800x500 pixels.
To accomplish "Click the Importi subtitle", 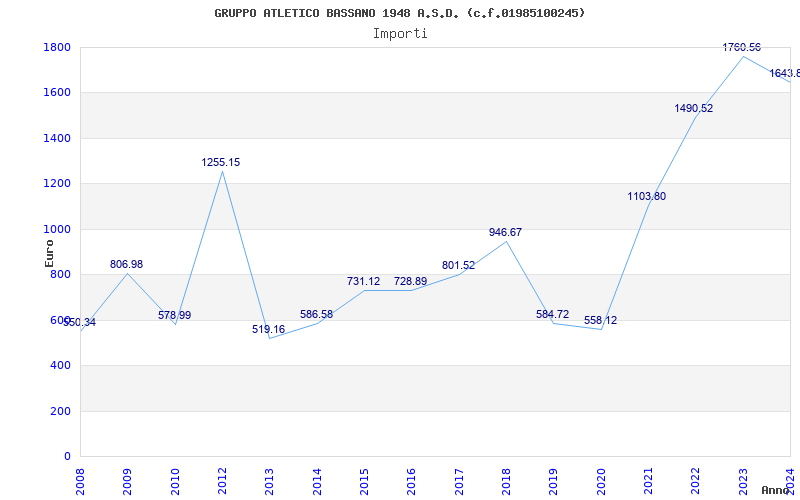I will [400, 34].
